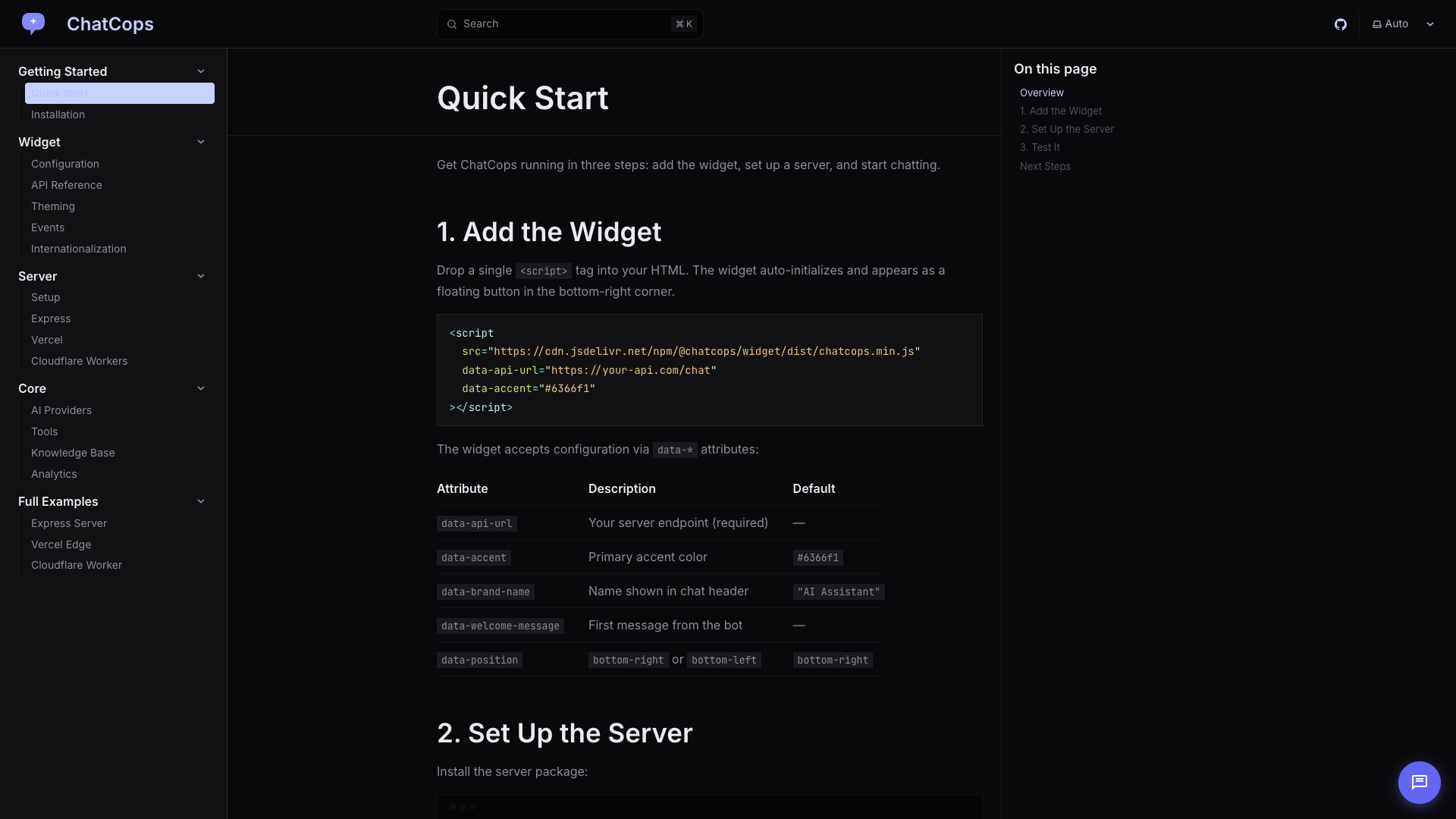Click the Default column header

click(814, 488)
